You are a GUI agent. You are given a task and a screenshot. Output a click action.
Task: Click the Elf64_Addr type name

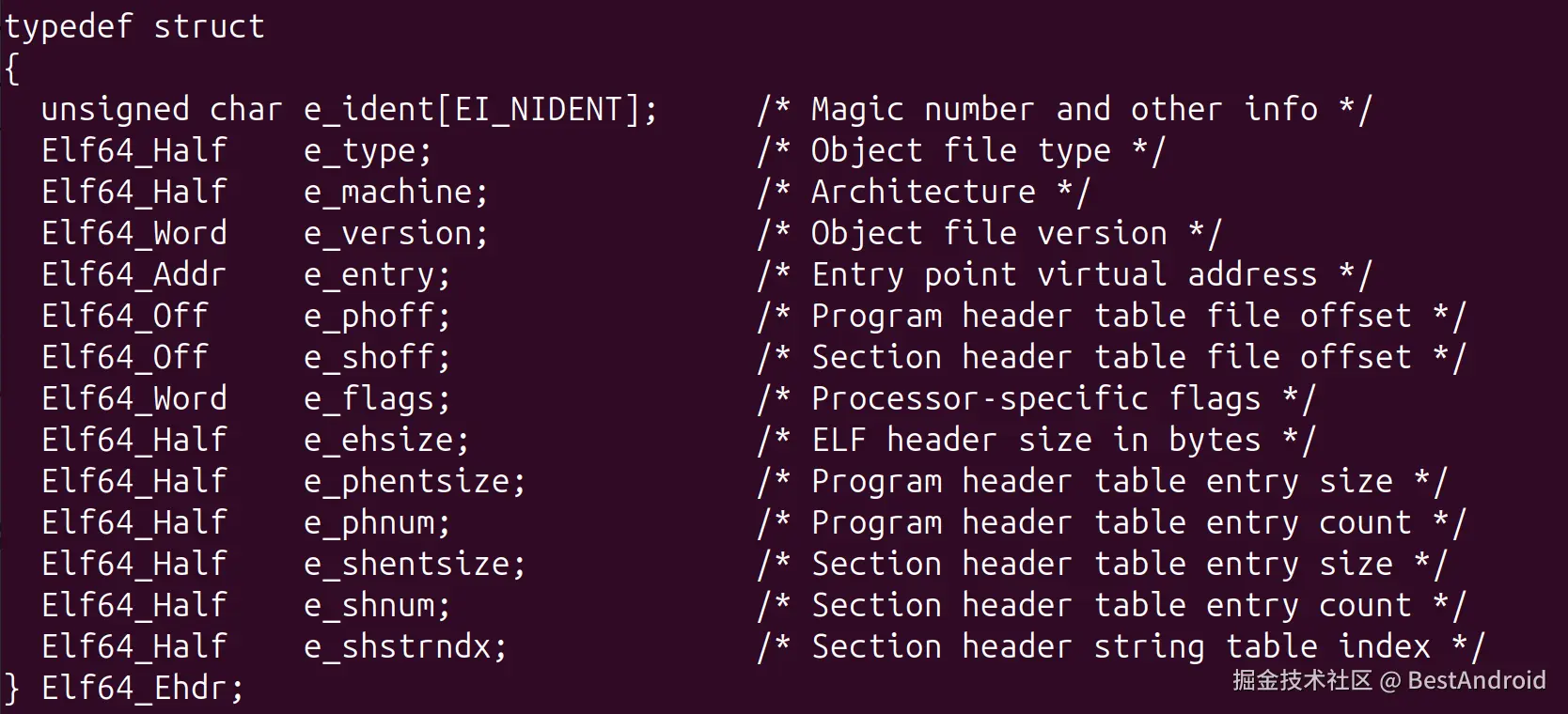tap(133, 275)
